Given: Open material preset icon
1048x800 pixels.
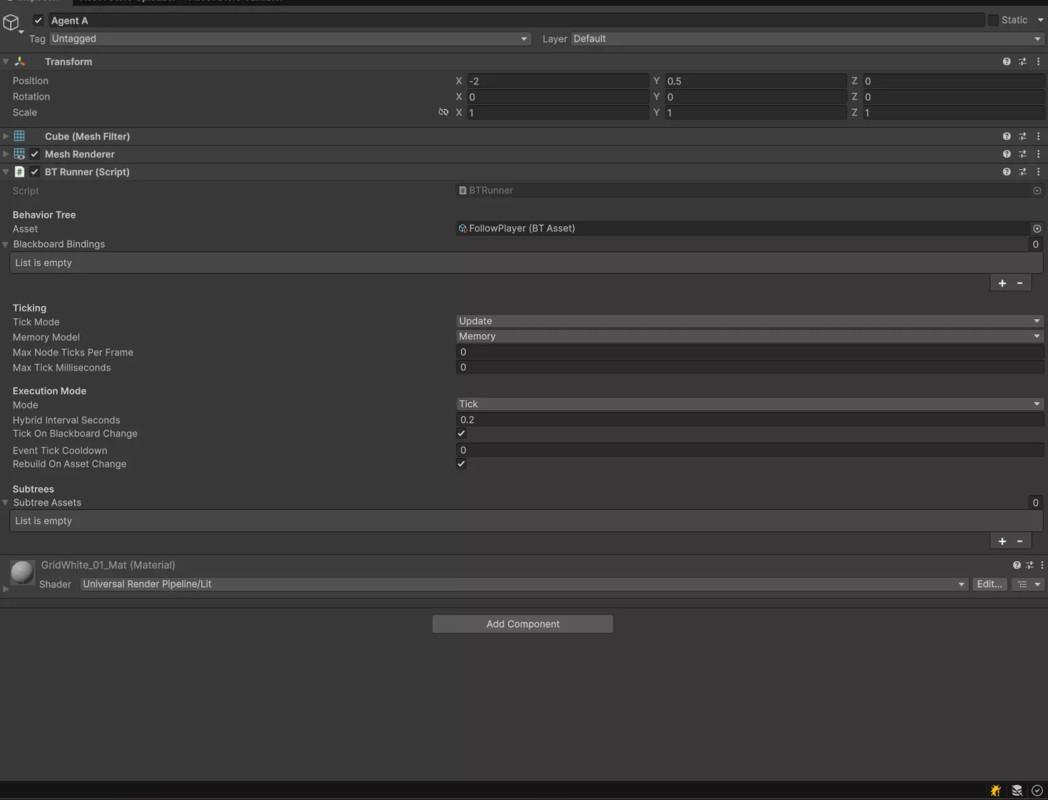Looking at the screenshot, I should [x=1029, y=565].
